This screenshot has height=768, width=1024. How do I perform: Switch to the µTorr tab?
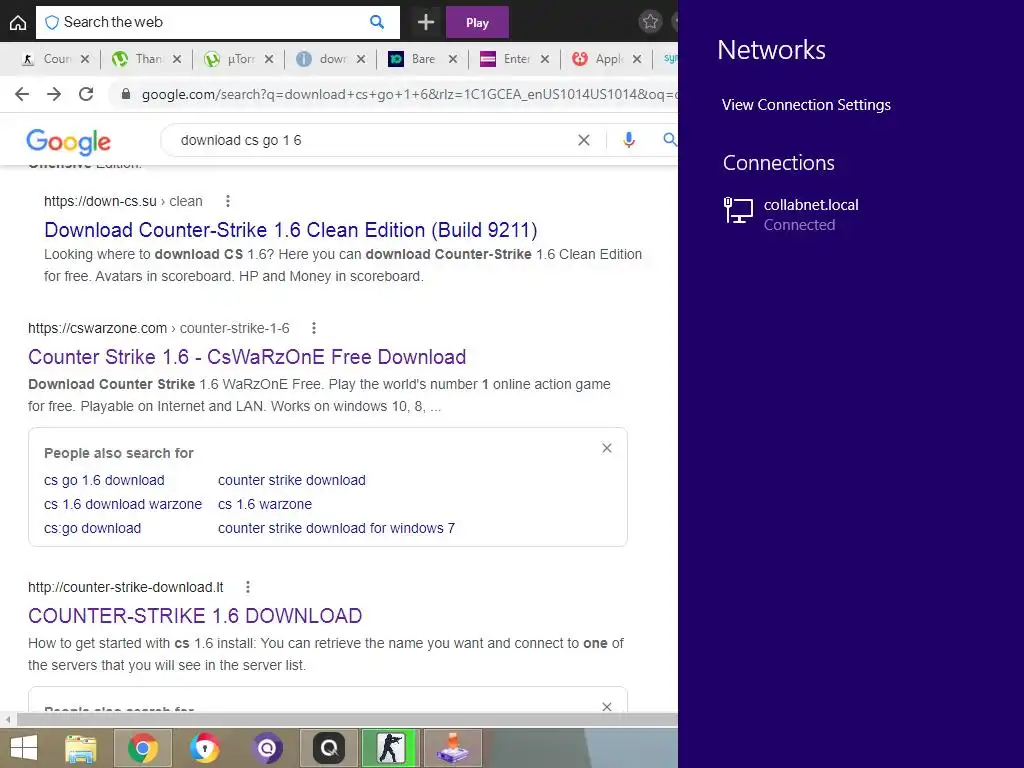click(230, 59)
